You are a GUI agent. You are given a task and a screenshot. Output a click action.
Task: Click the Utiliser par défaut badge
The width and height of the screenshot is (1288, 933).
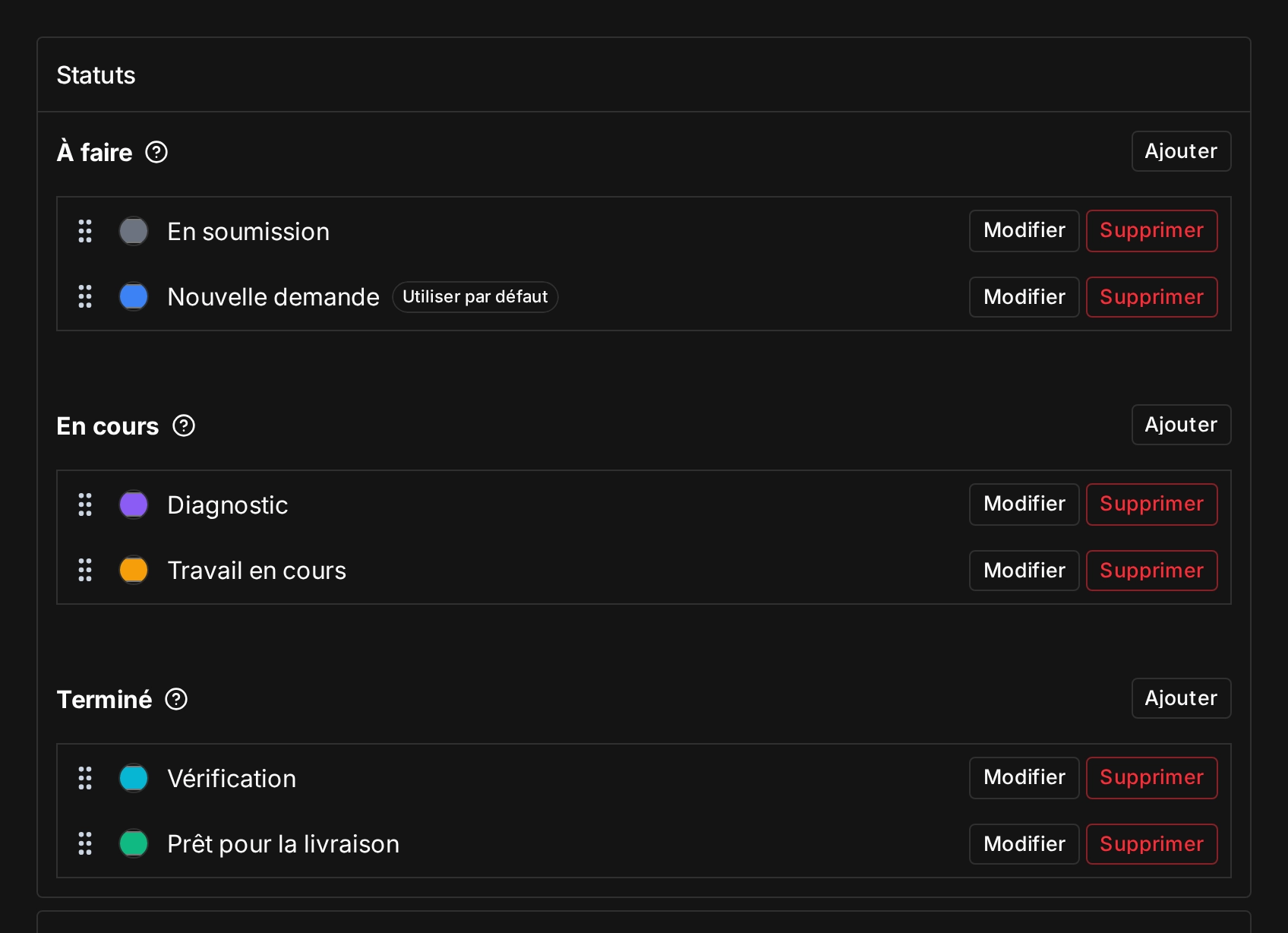[x=475, y=297]
